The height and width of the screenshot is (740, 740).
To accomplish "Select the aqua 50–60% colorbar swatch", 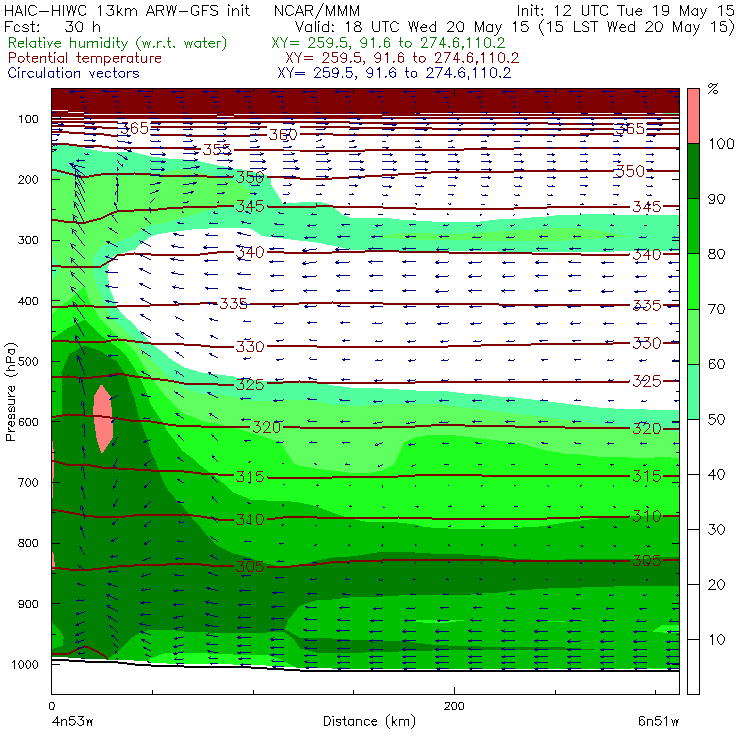I will pyautogui.click(x=693, y=392).
